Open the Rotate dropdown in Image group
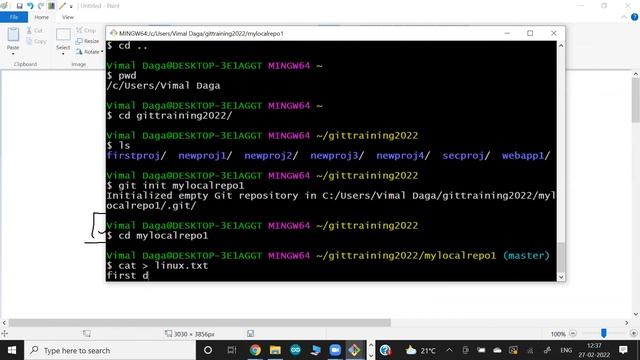The height and width of the screenshot is (360, 640). (x=89, y=52)
